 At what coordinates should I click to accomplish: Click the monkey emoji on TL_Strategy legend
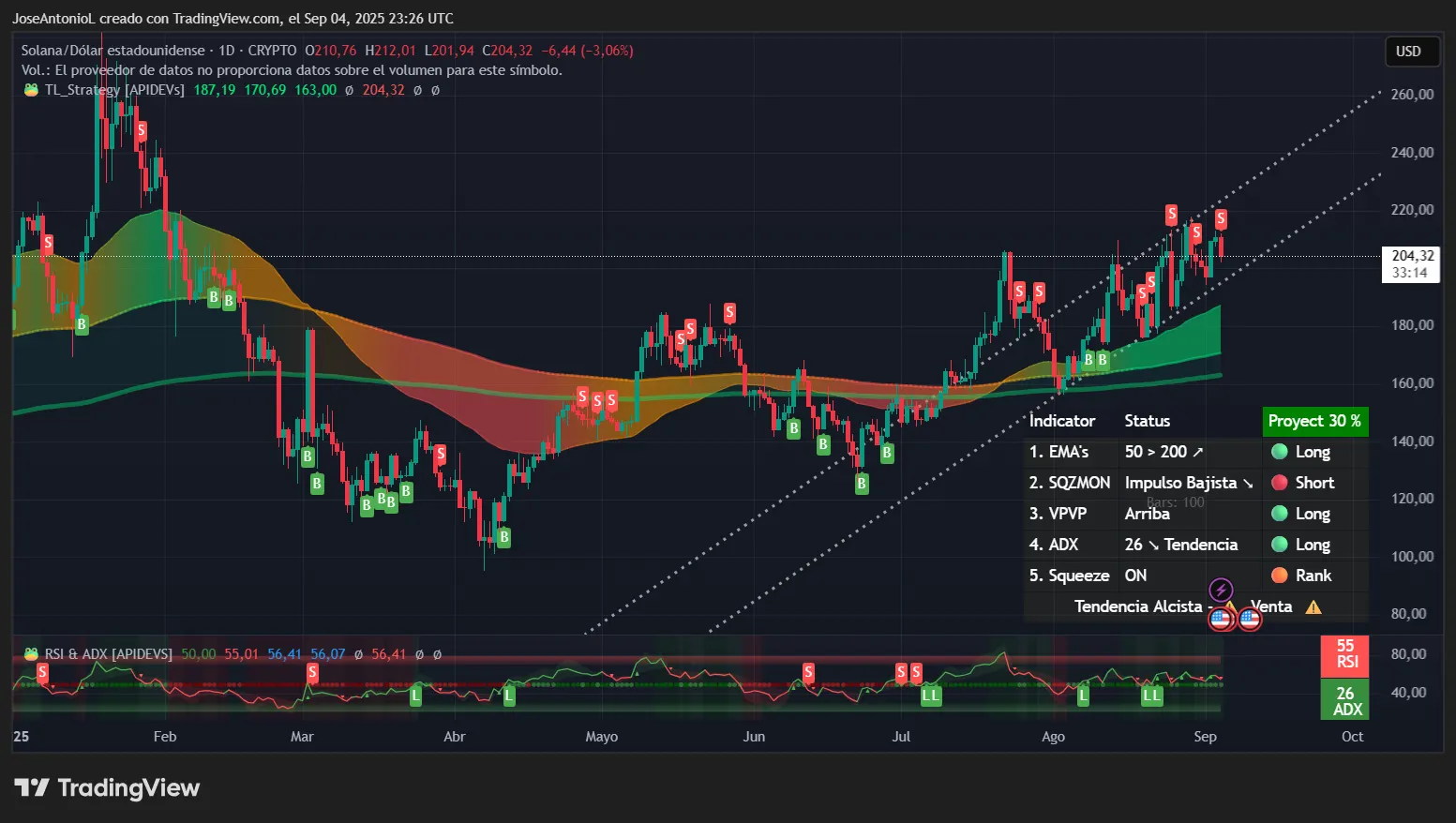pos(30,90)
